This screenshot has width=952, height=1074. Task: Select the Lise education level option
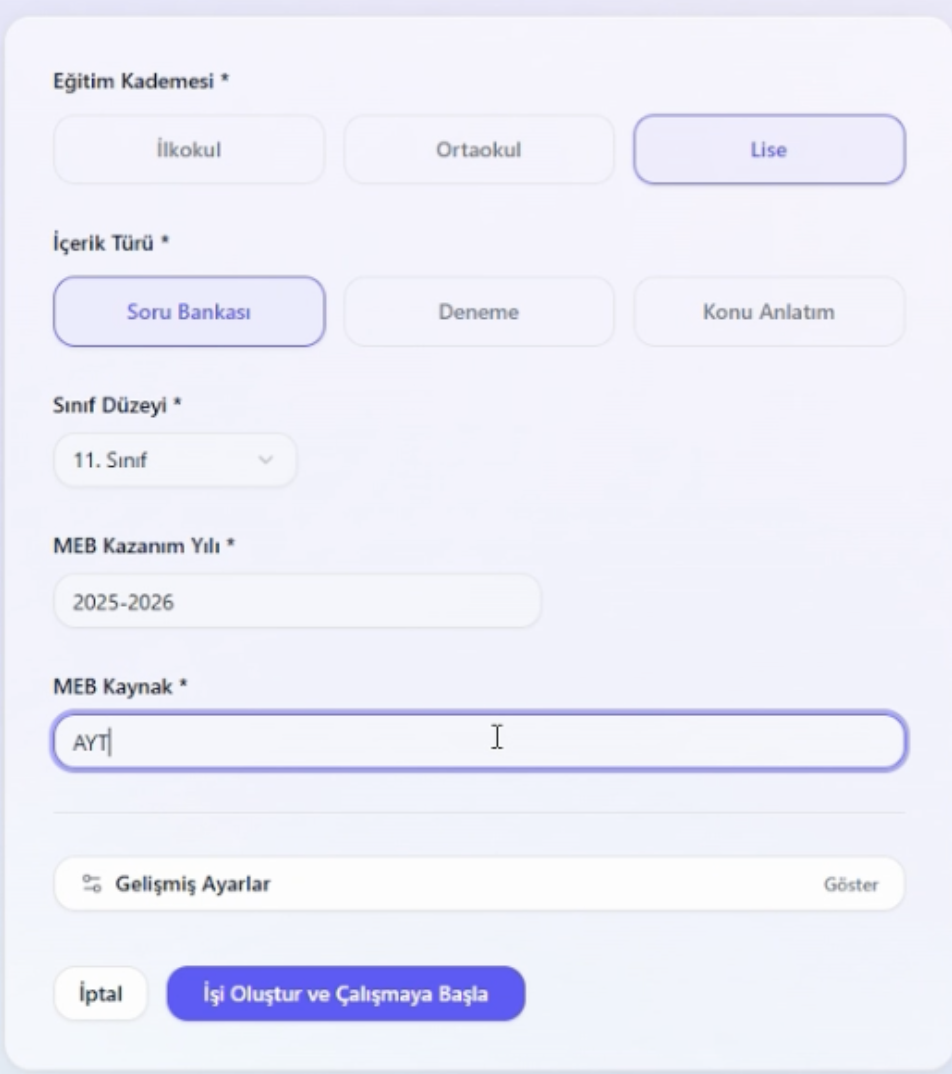click(769, 150)
